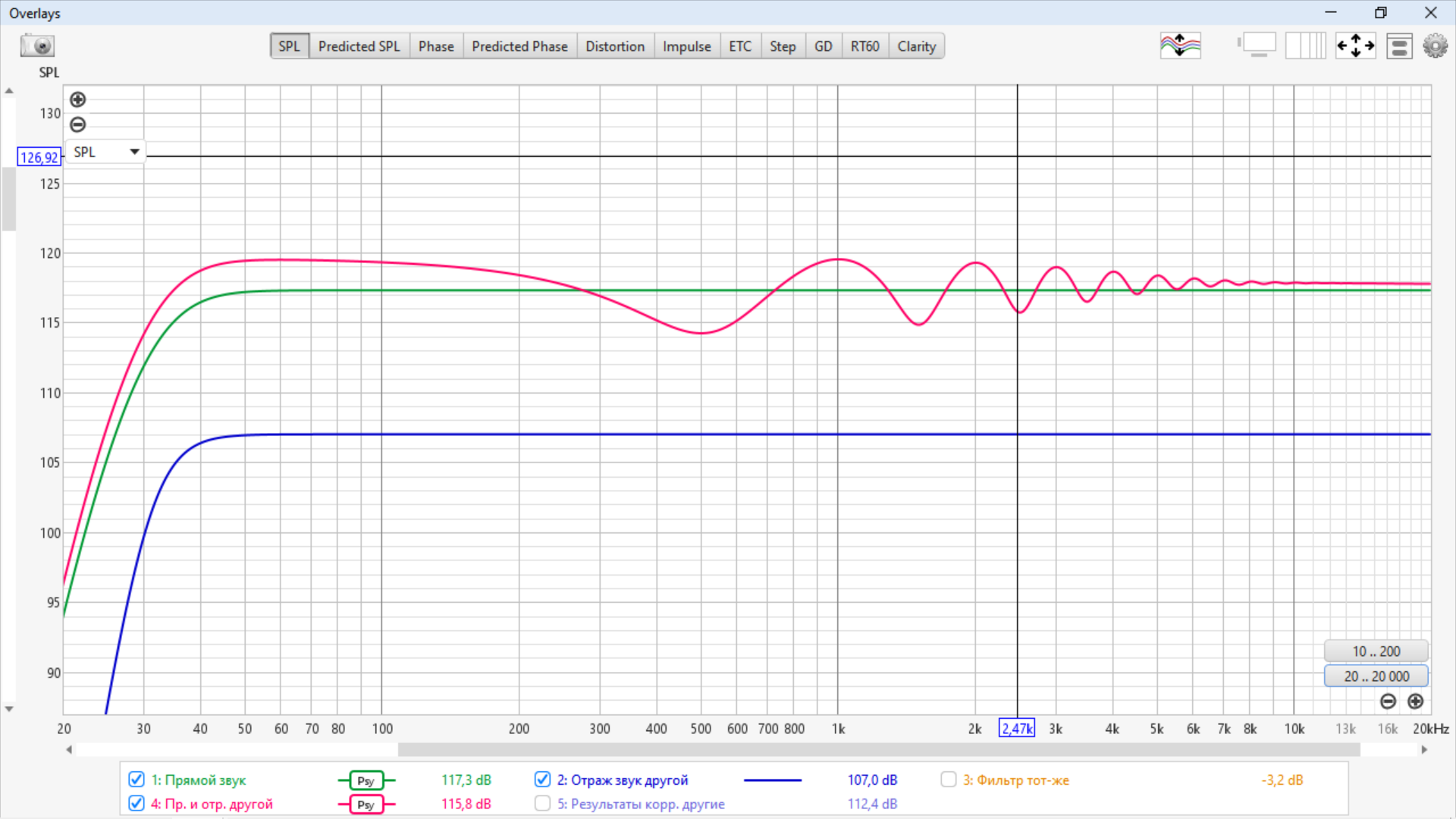Open the graph controls gear icon
The height and width of the screenshot is (819, 1456).
click(x=1435, y=45)
